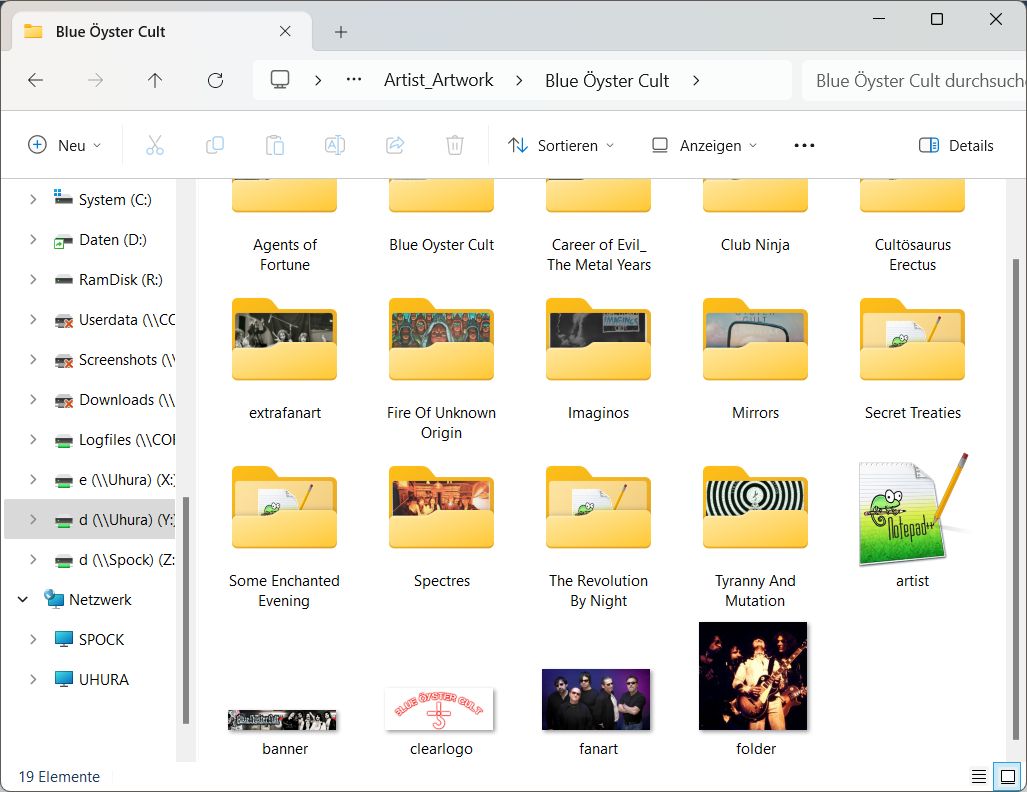This screenshot has height=792, width=1027.
Task: Expand the Daten (D:) drive node
Action: tap(33, 239)
